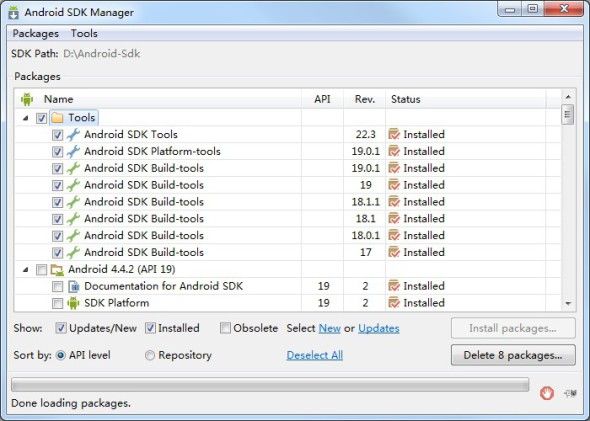The image size is (590, 421).
Task: Open the Packages menu
Action: 36,33
